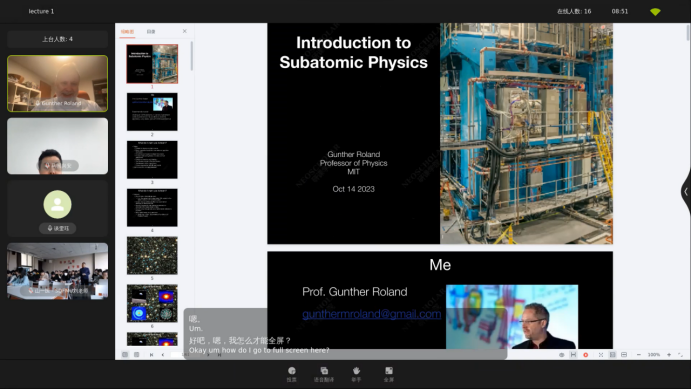Zoom in with the plus icon
Screen dimensions: 693x390
click(x=669, y=355)
